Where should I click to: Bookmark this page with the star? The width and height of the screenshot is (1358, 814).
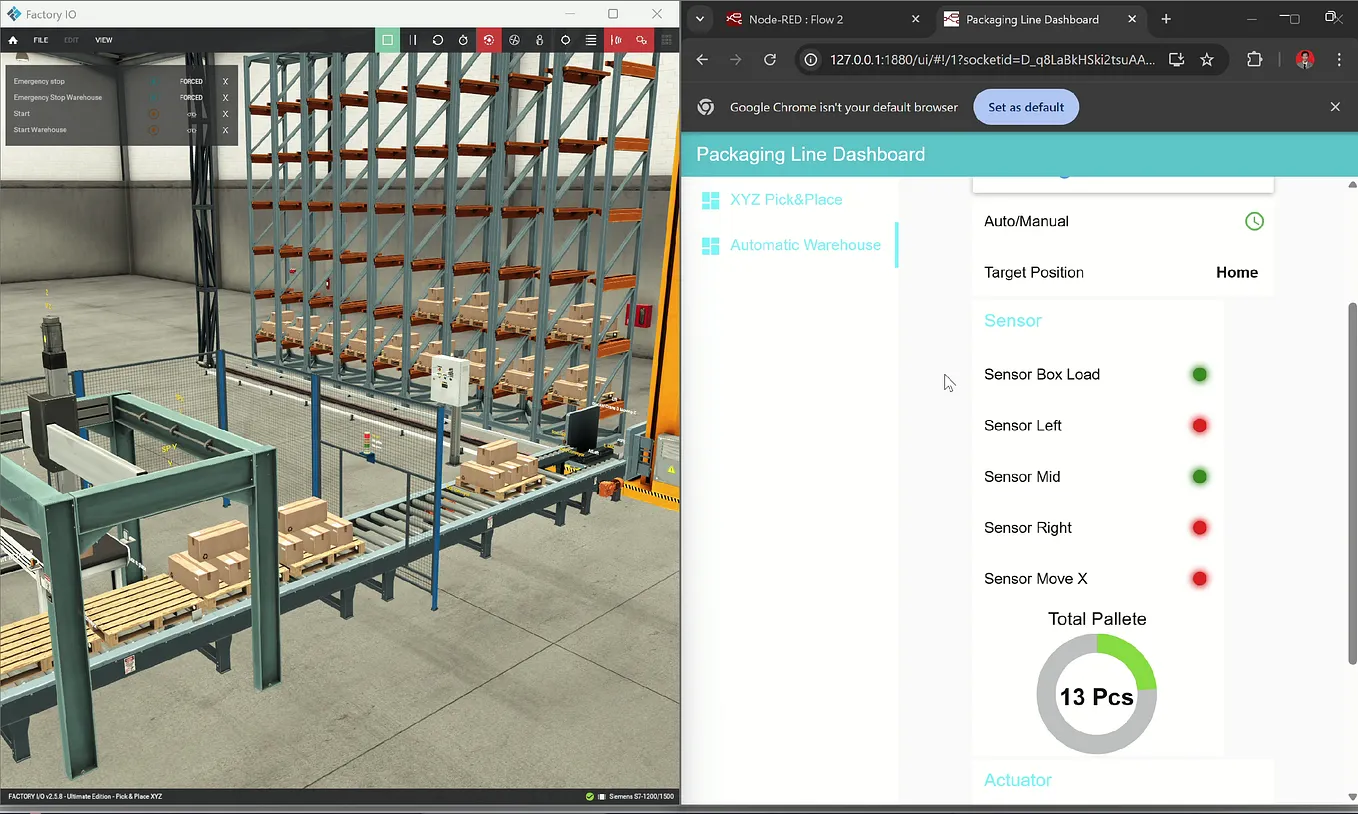click(x=1207, y=60)
